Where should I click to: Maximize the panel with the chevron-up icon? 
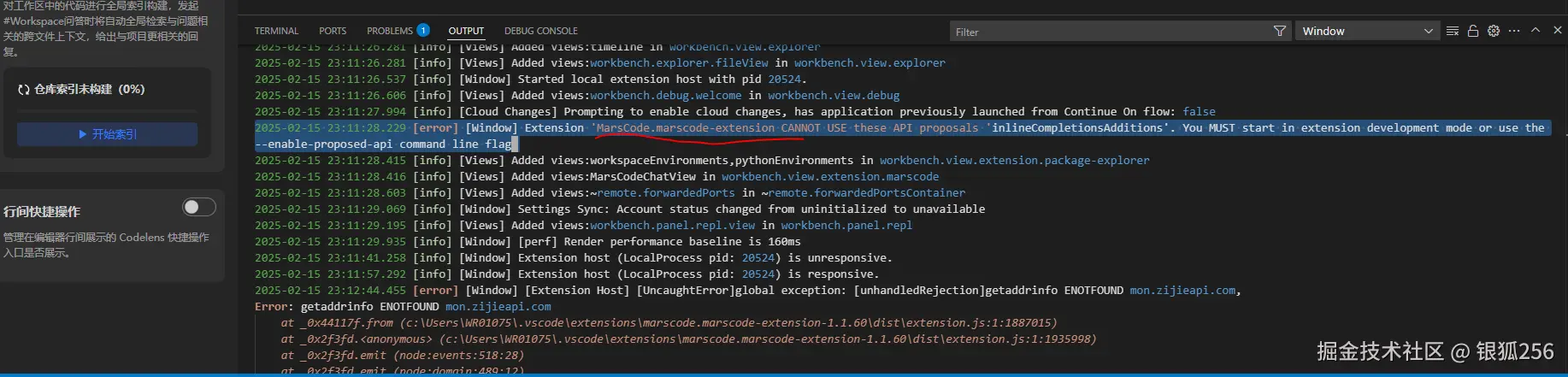(1536, 30)
